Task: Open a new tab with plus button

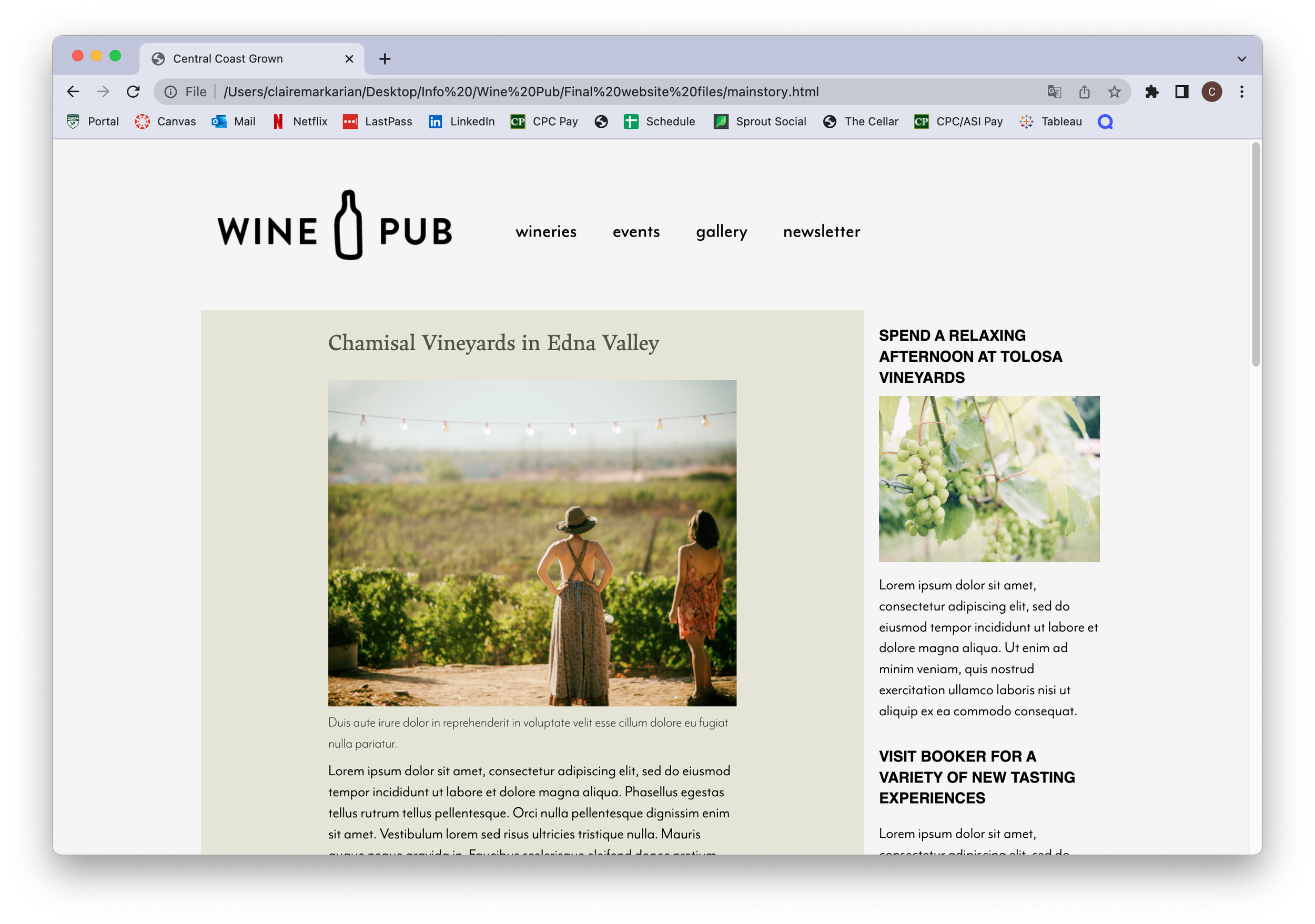Action: (385, 59)
